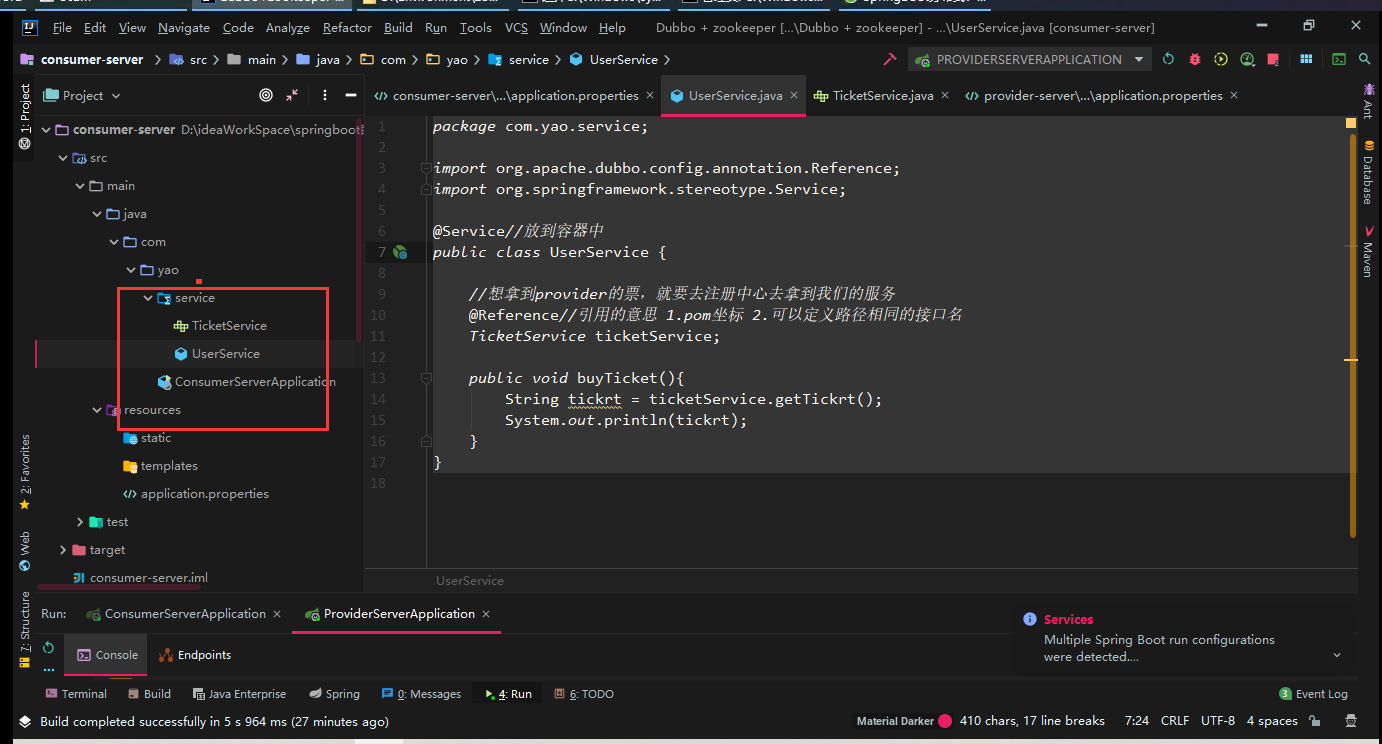Toggle the Terminal tool window
This screenshot has width=1382, height=744.
tap(76, 694)
